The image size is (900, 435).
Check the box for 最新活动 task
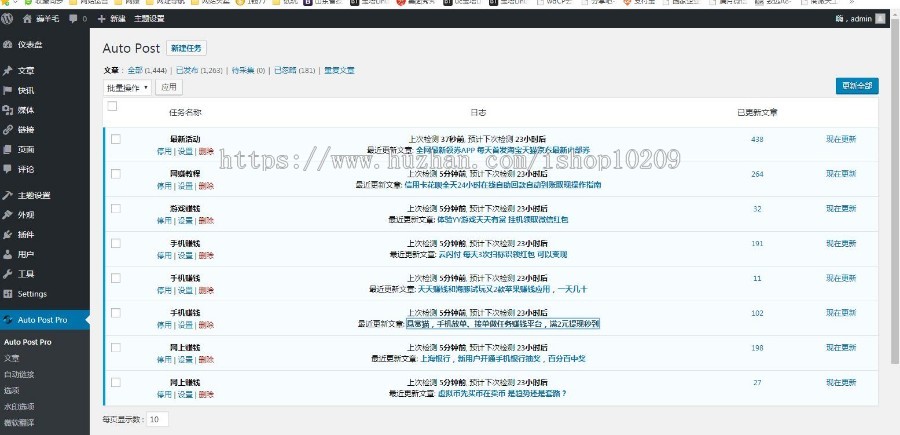pos(116,139)
